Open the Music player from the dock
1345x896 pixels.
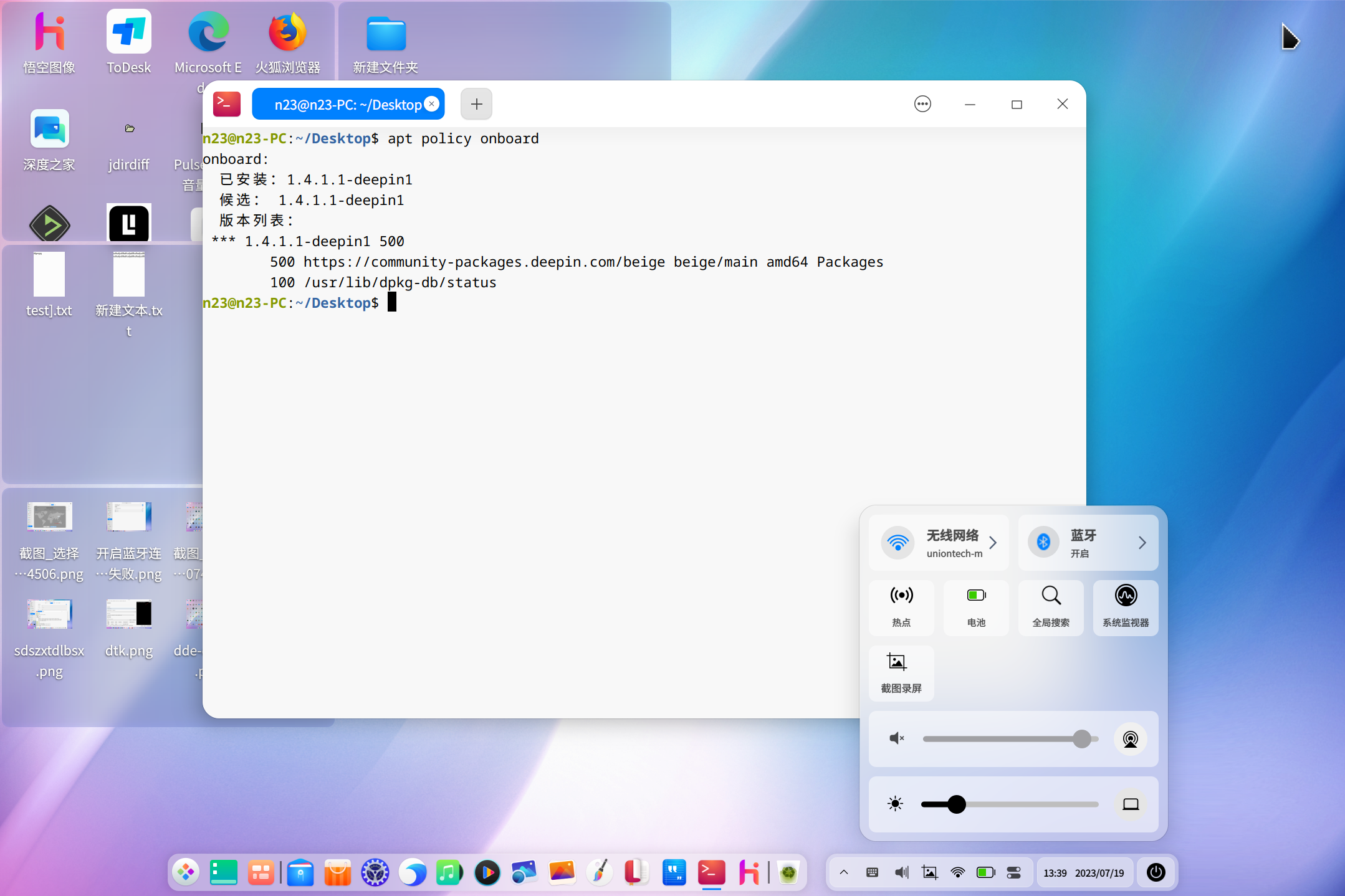coord(449,872)
